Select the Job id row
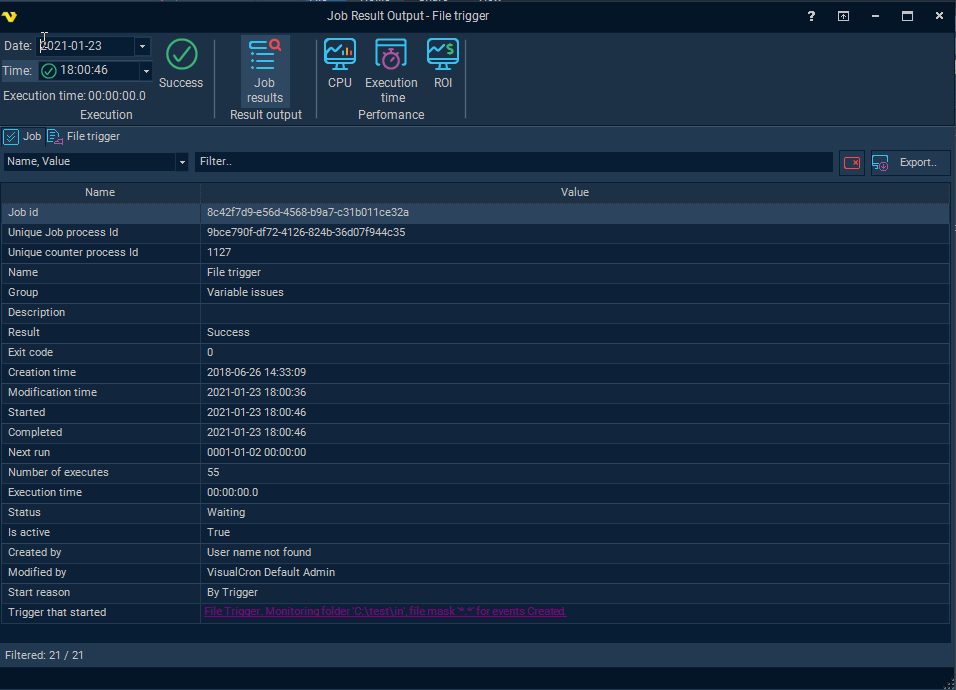This screenshot has height=690, width=956. (x=100, y=212)
